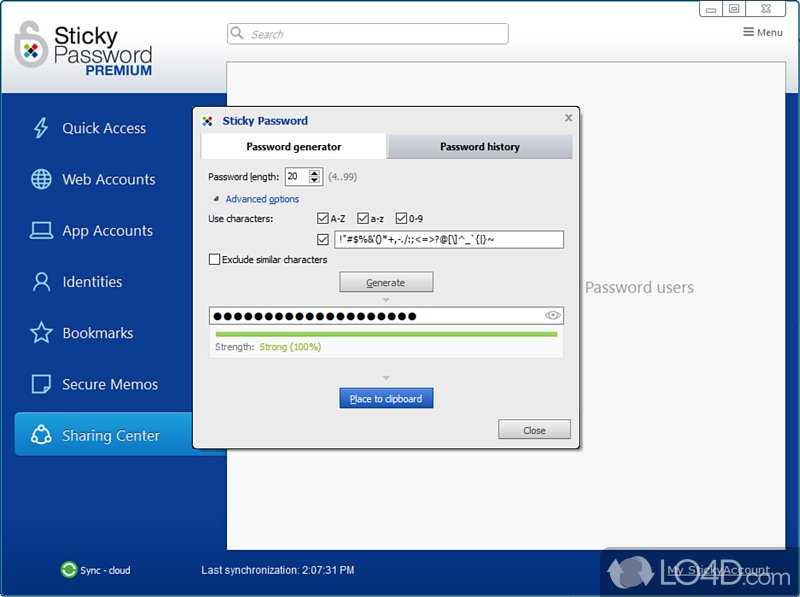Show password with the eye icon
This screenshot has height=597, width=800.
[553, 315]
